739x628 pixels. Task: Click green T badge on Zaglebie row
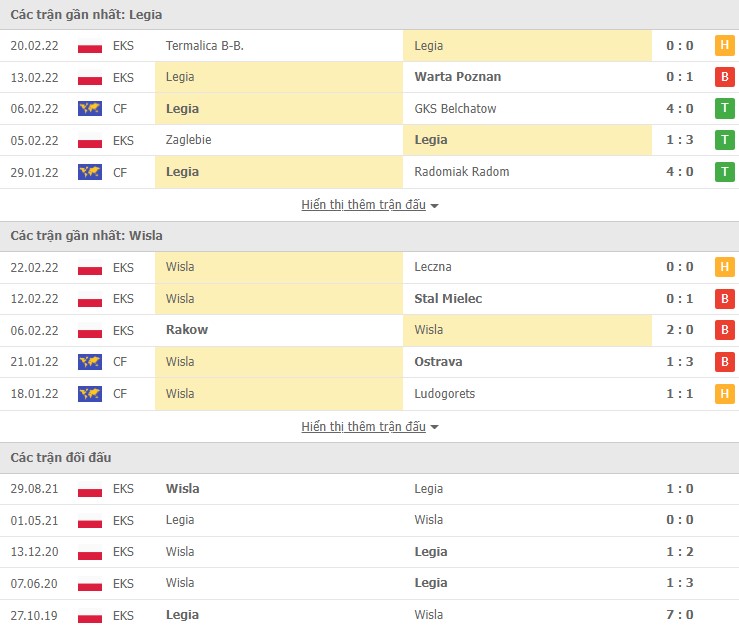(723, 140)
